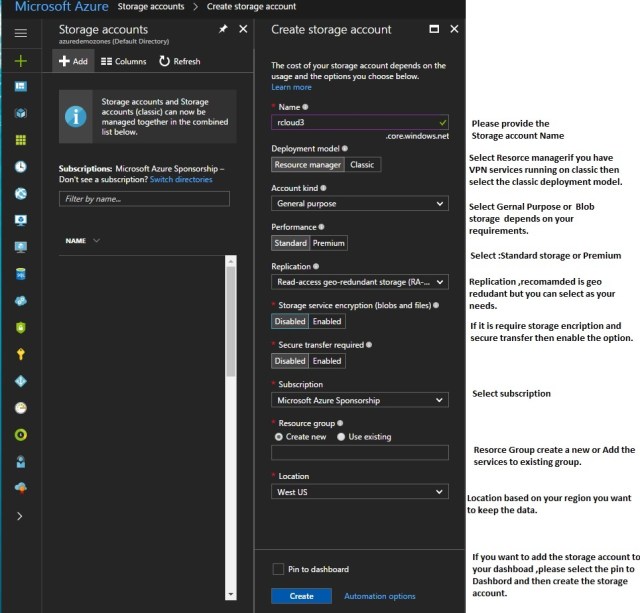Open the Virtual machines (classic) icon
This screenshot has width=640, height=613.
pos(21,247)
